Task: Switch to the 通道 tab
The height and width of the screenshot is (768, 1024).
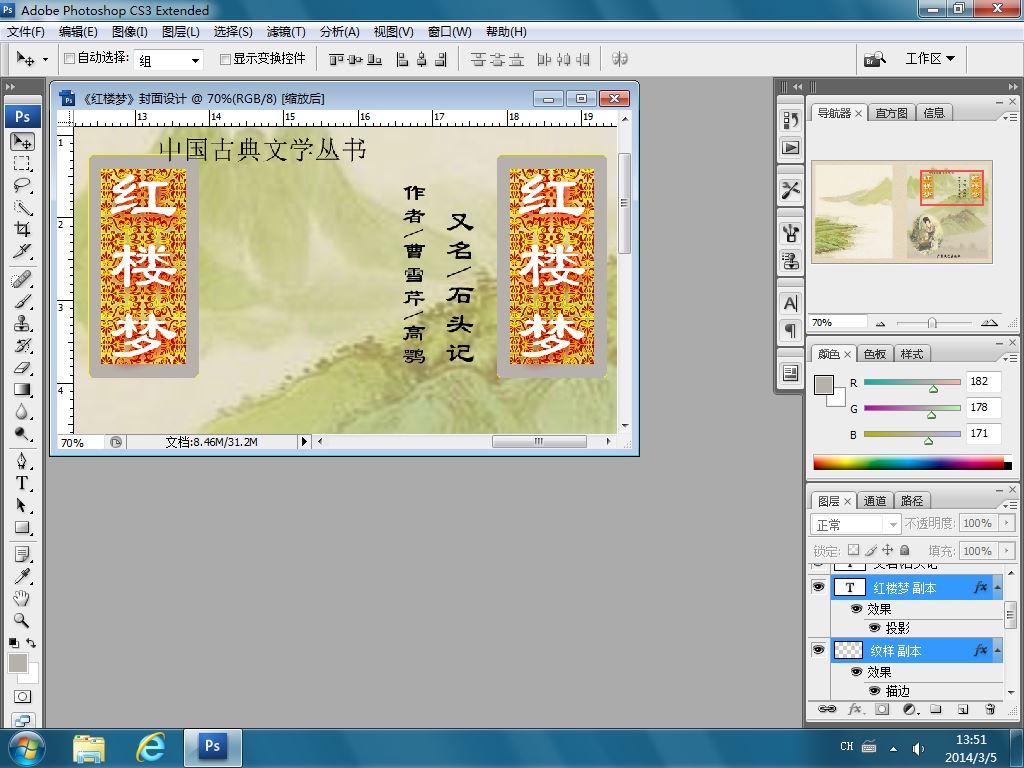Action: pyautogui.click(x=874, y=501)
